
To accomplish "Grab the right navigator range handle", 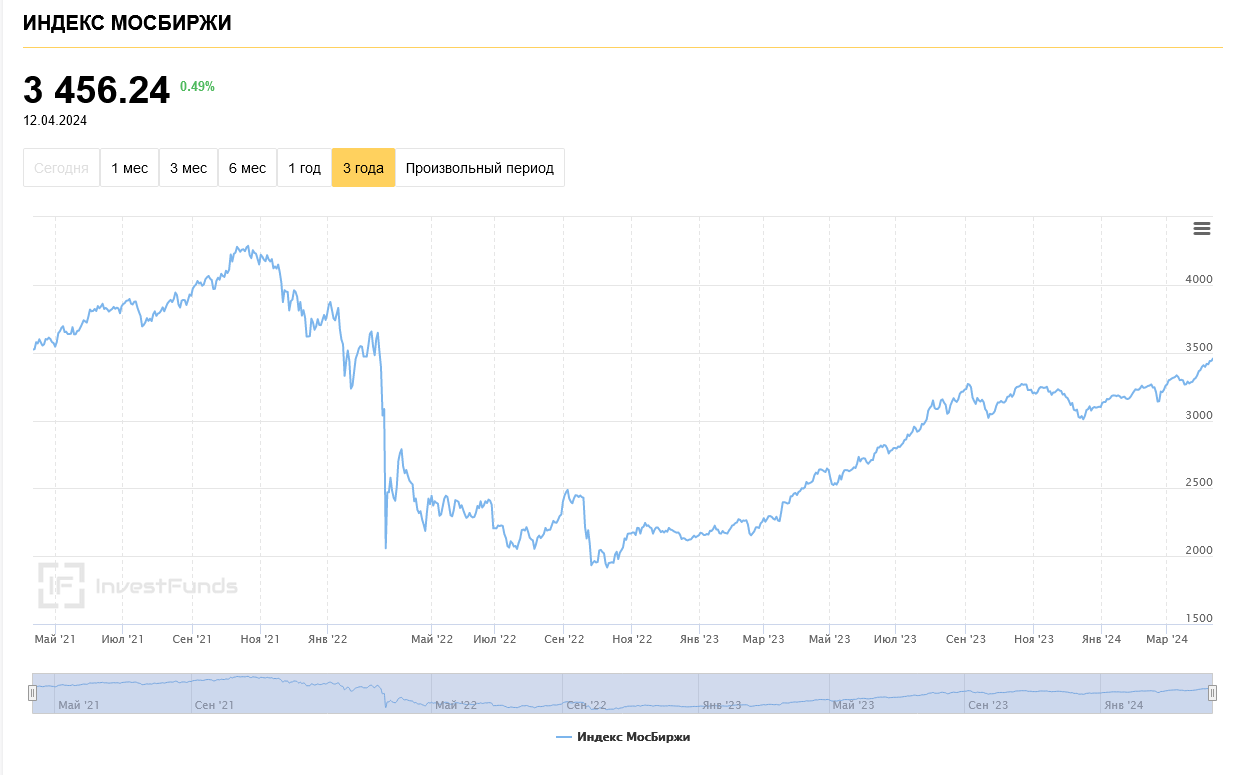I will coord(1212,693).
